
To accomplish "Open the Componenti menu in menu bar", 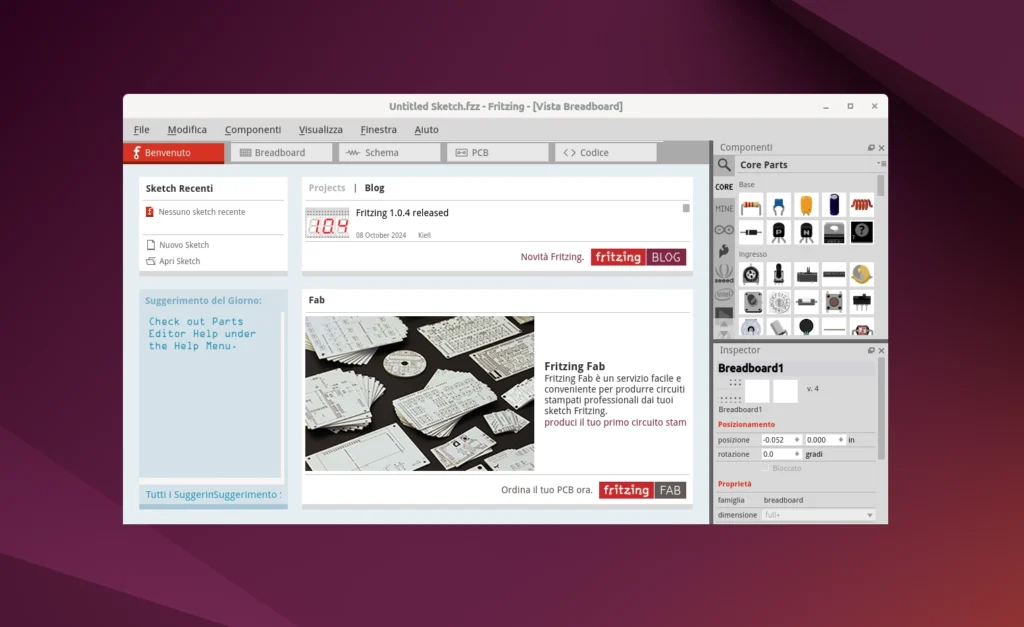I will (253, 130).
